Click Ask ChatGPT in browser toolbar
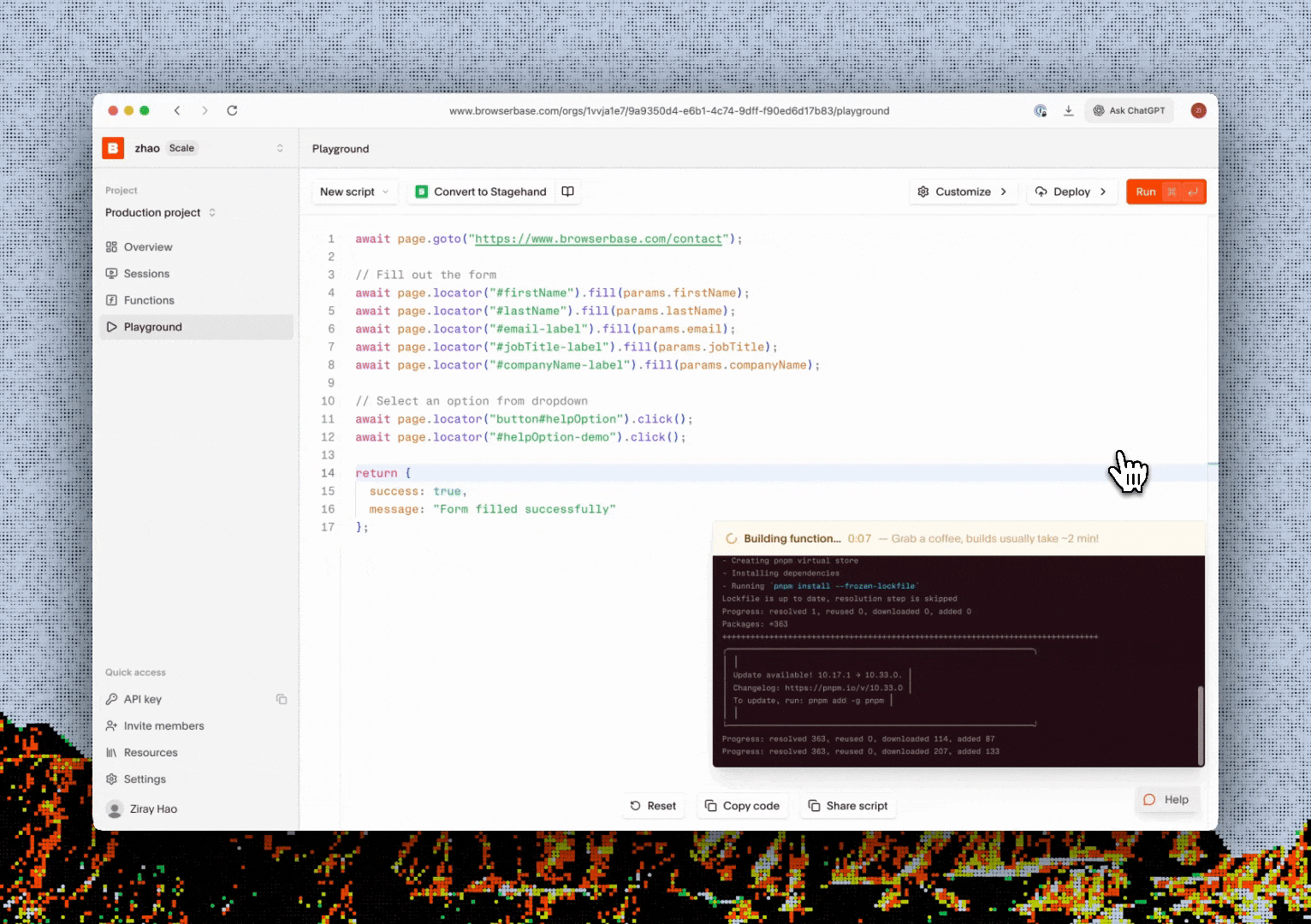Image resolution: width=1311 pixels, height=924 pixels. (x=1129, y=110)
